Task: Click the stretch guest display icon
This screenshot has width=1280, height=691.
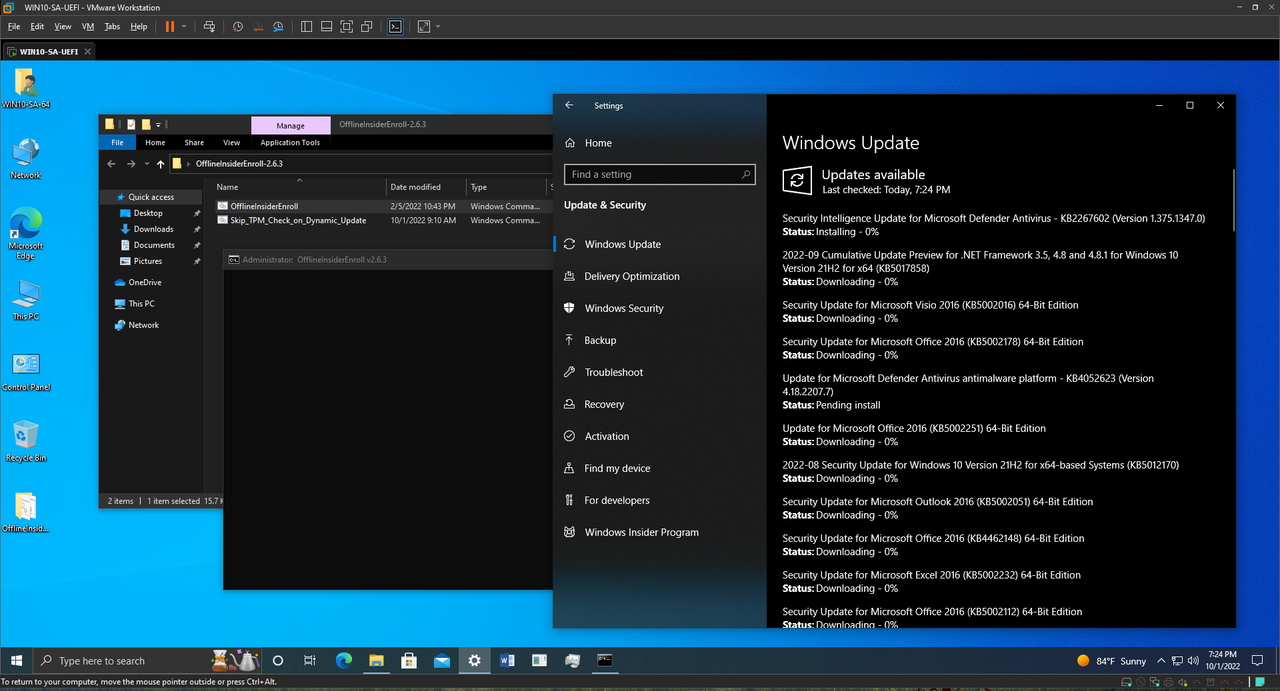Action: pyautogui.click(x=424, y=27)
